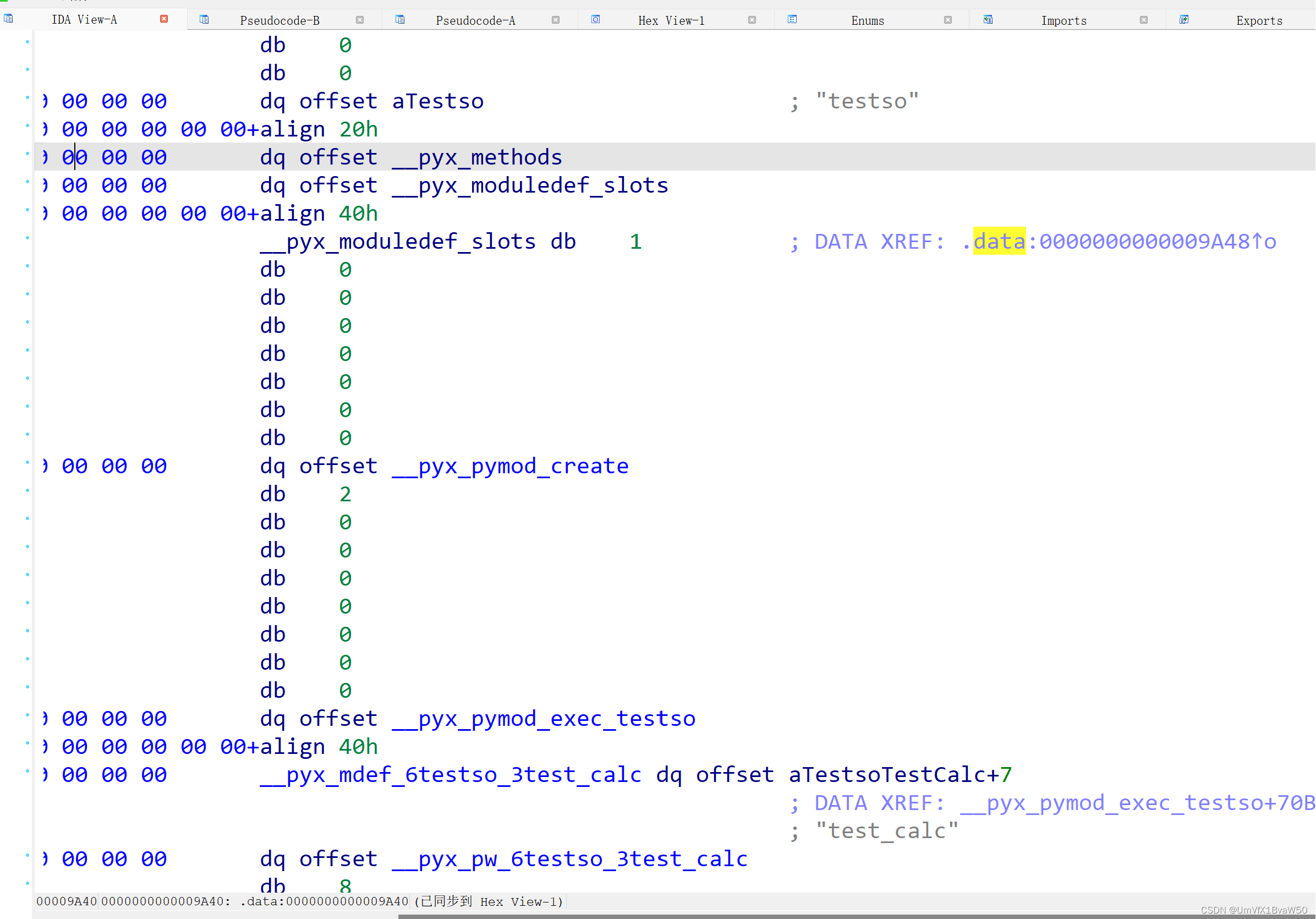This screenshot has height=919, width=1316.
Task: Click the Enums tab icon
Action: 792,19
